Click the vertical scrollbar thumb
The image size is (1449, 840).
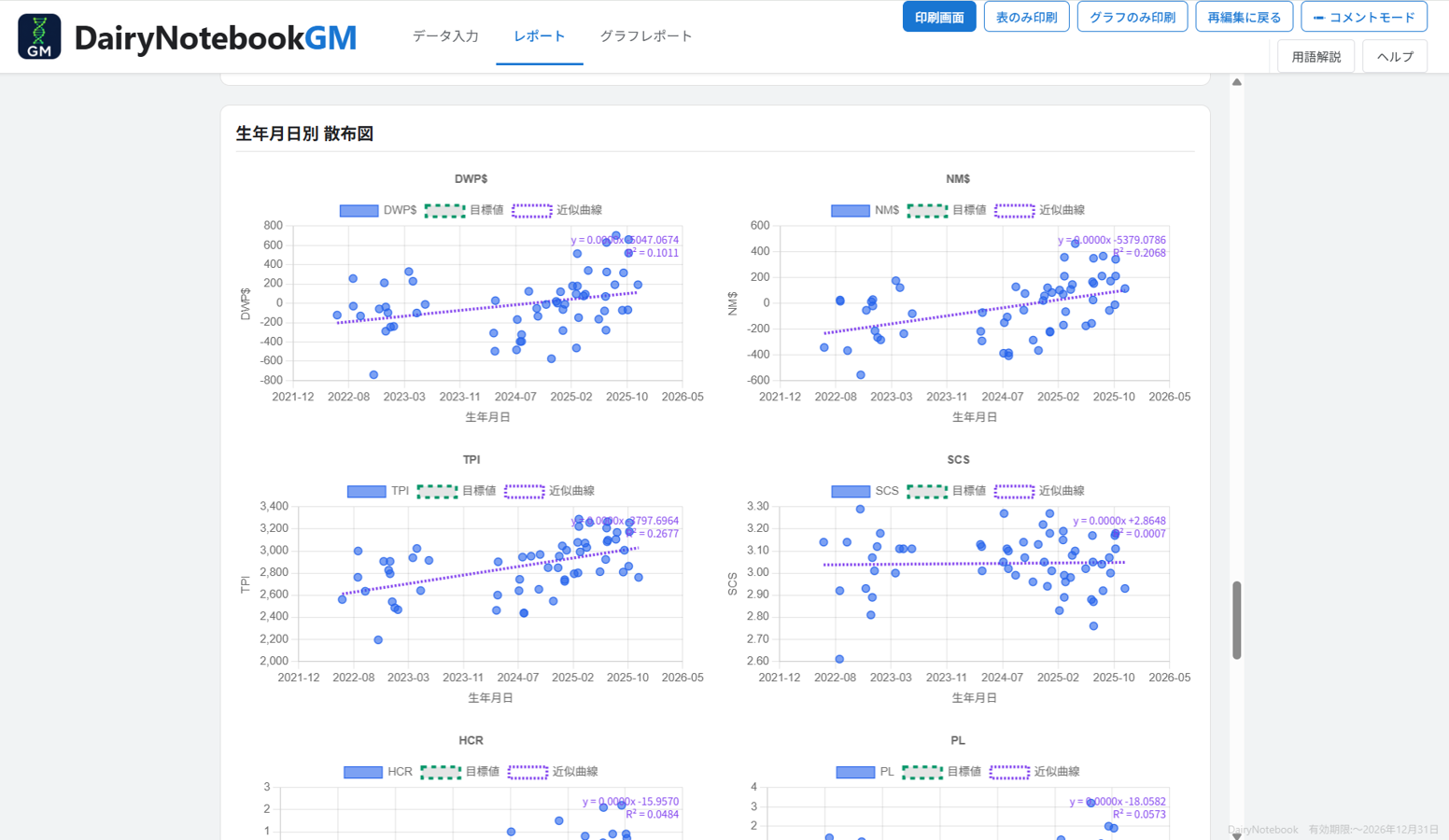pyautogui.click(x=1237, y=621)
